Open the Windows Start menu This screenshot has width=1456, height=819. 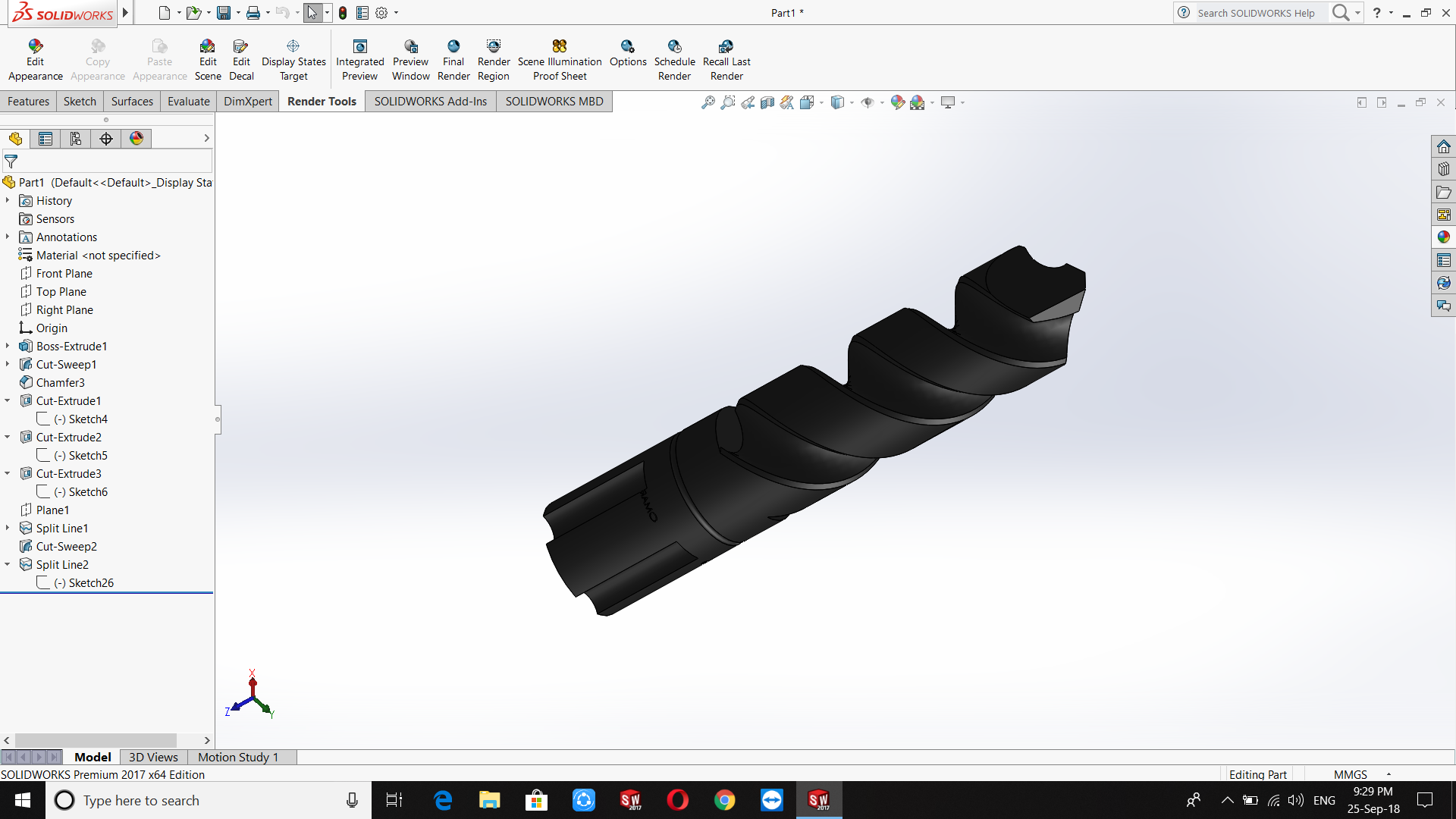[23, 800]
